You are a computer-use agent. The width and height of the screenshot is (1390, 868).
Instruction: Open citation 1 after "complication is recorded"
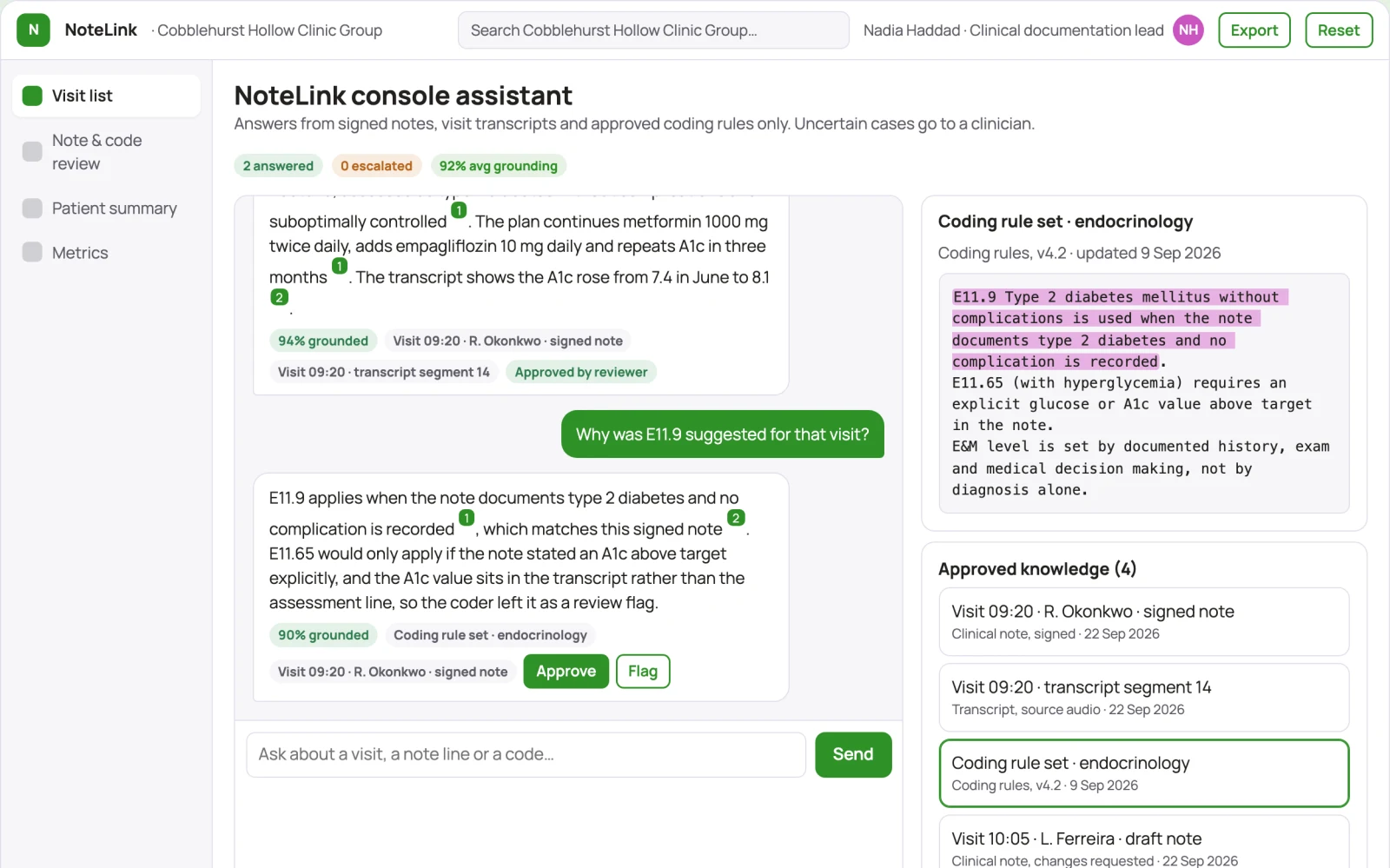click(x=467, y=518)
